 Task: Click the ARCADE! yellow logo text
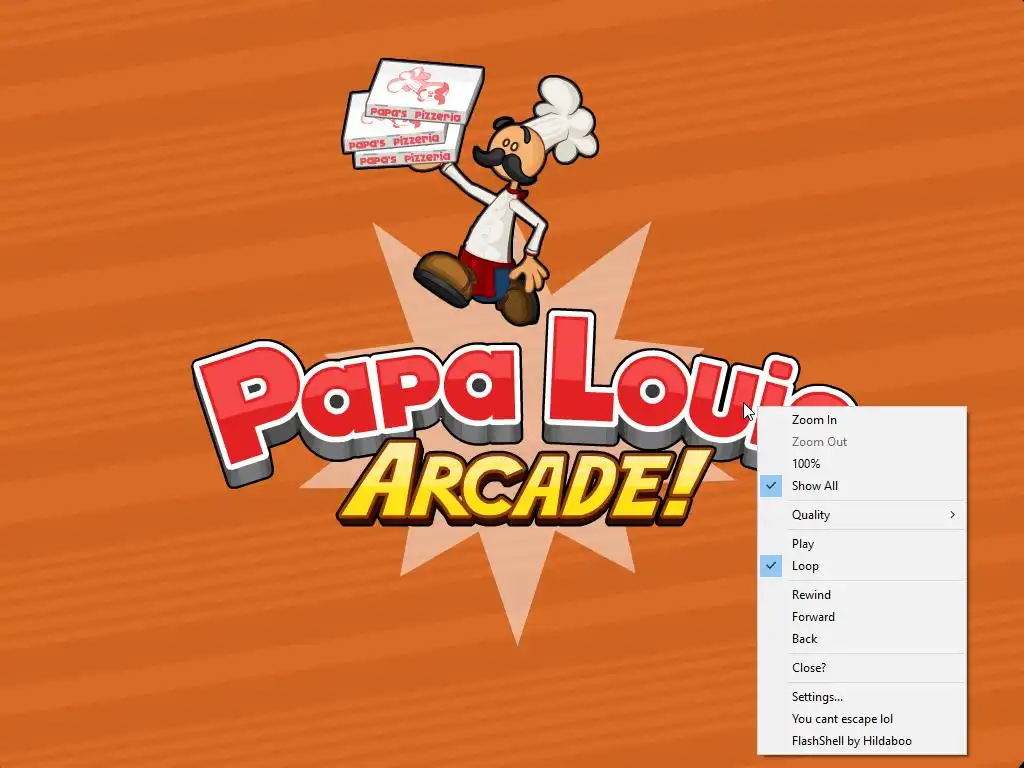(524, 485)
